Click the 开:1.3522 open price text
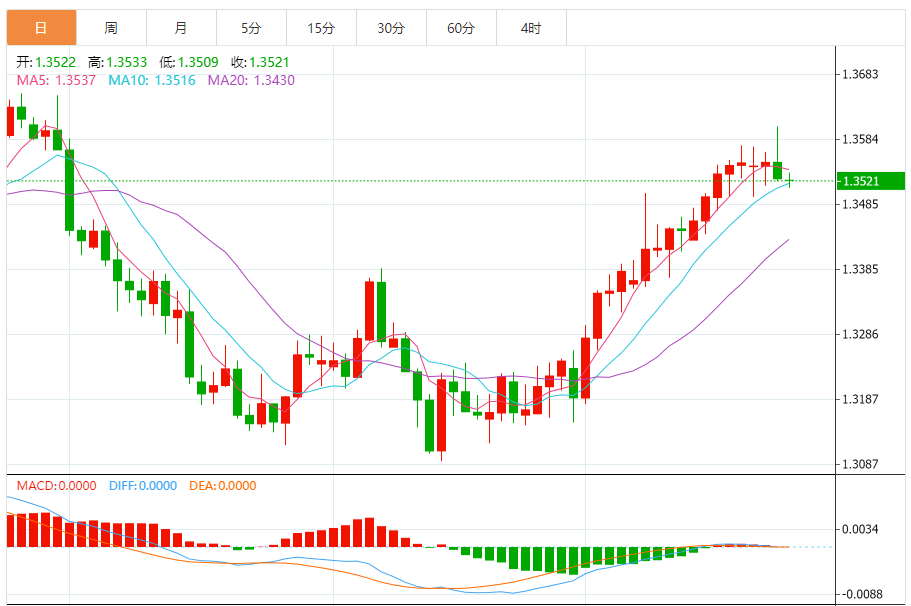The height and width of the screenshot is (606, 911). tap(46, 62)
